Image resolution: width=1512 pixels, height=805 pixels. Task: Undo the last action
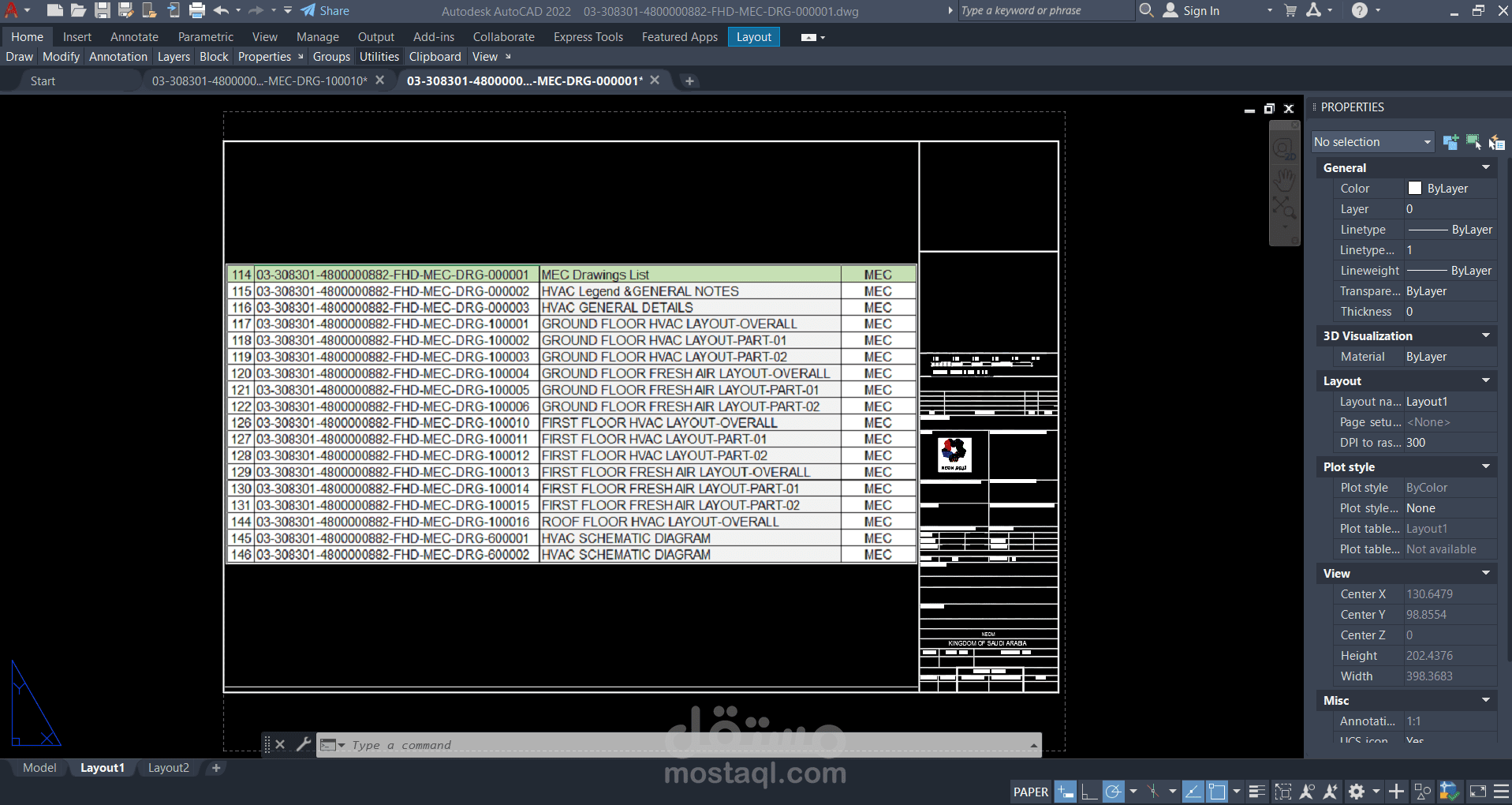(x=221, y=10)
